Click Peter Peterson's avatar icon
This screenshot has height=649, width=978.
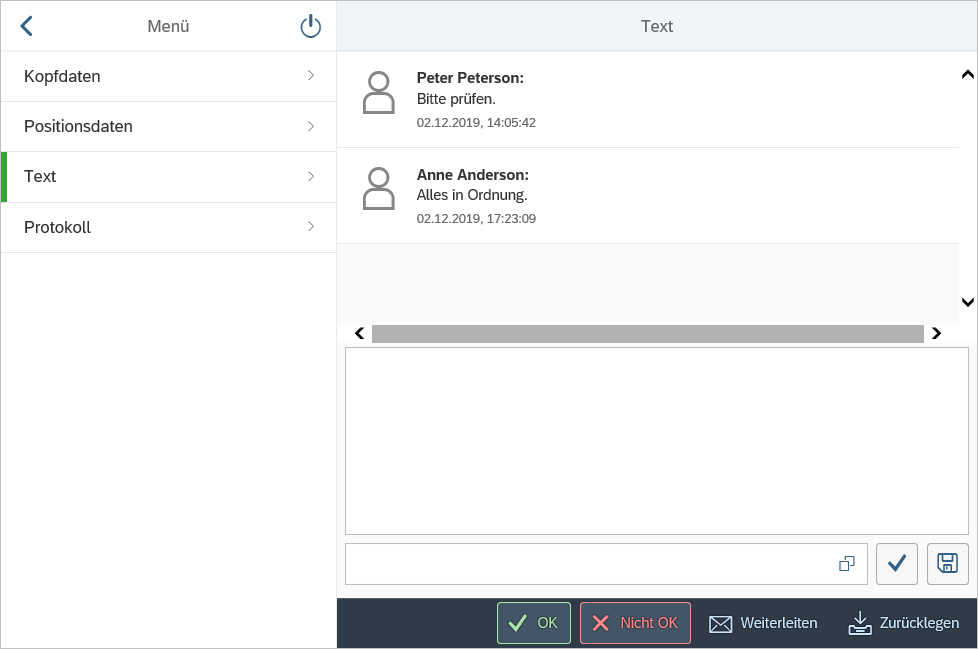click(x=378, y=93)
